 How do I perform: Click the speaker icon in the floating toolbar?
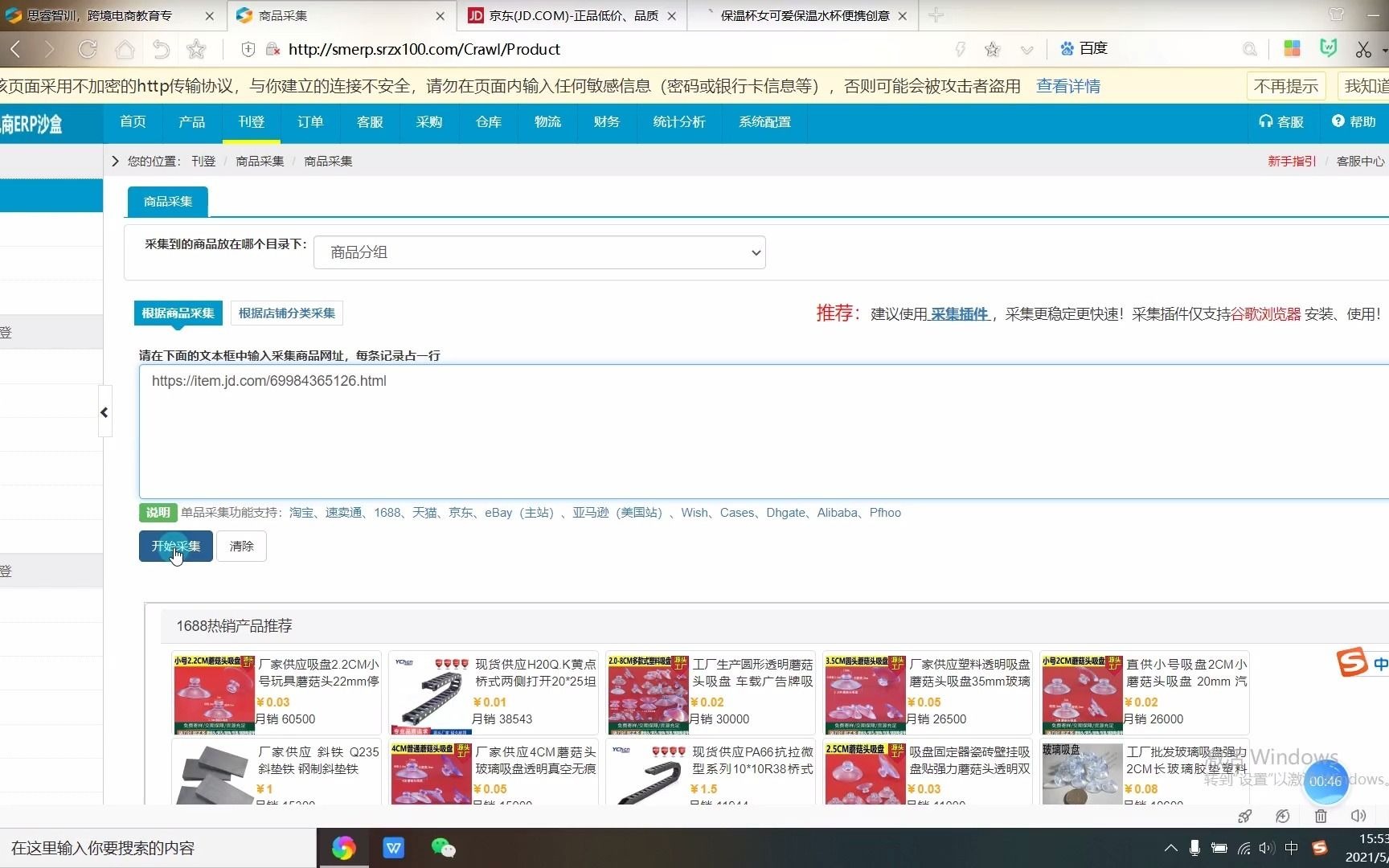pos(1358,816)
